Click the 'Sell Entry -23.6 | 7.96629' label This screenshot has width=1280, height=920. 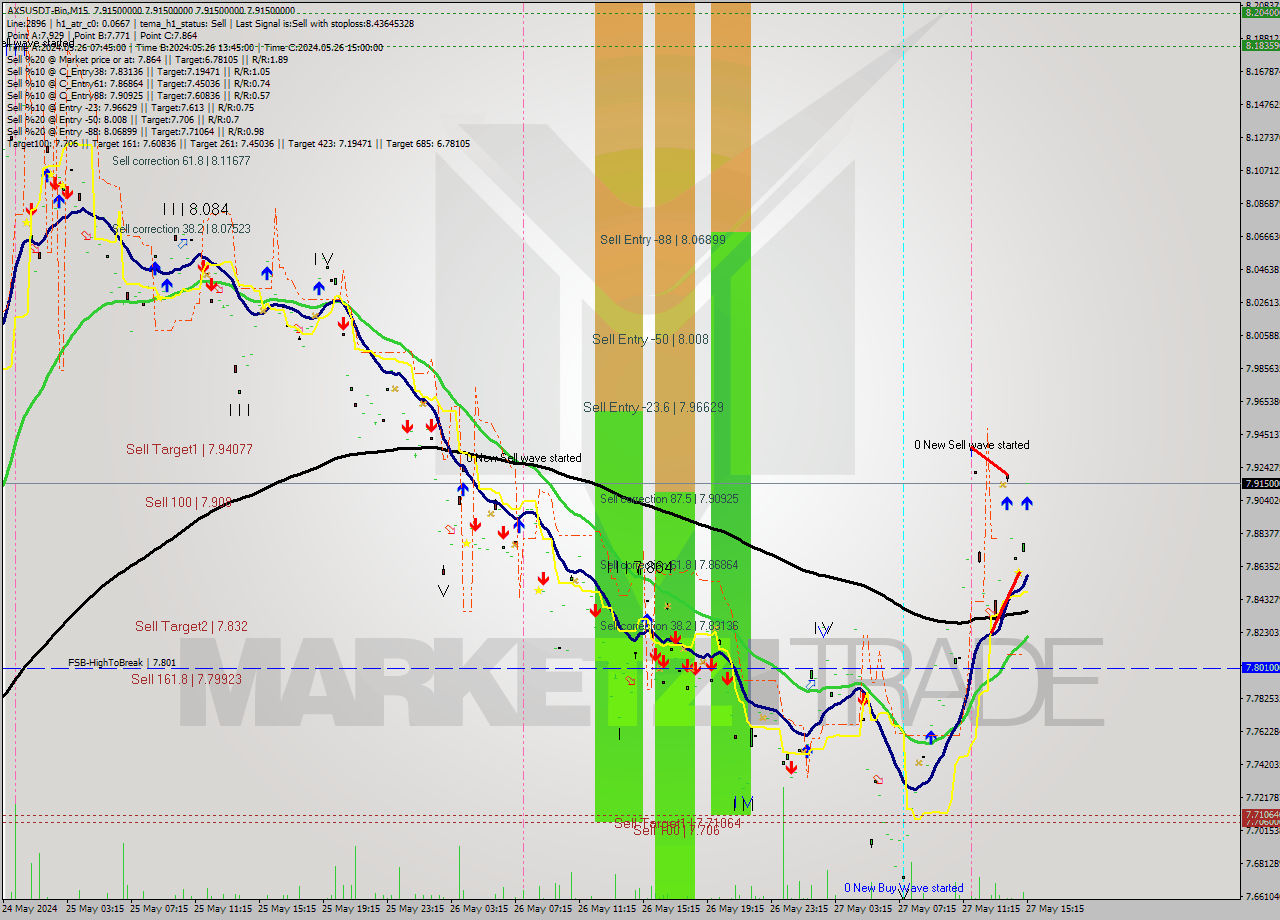pyautogui.click(x=653, y=407)
